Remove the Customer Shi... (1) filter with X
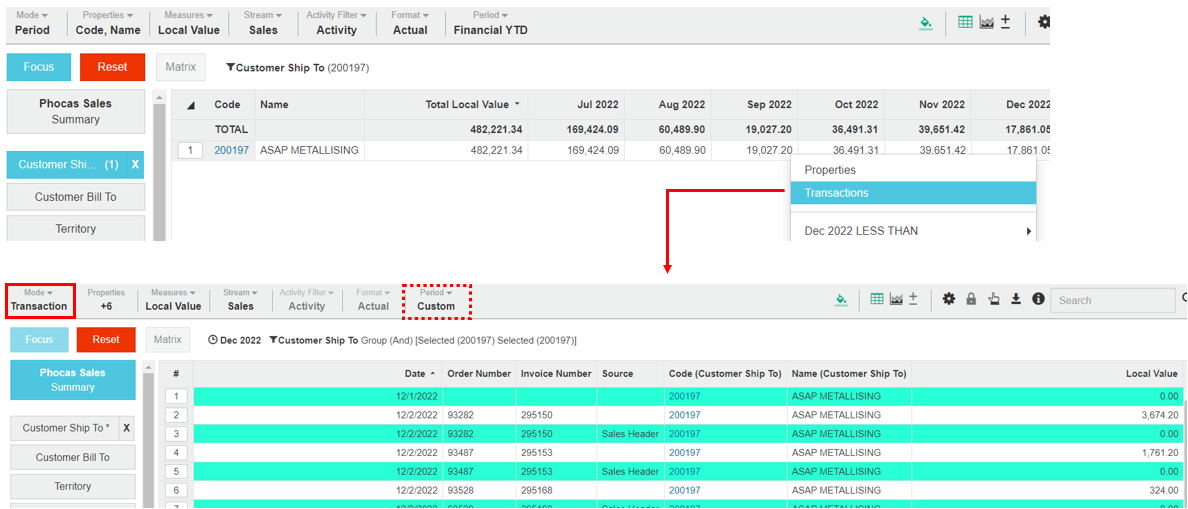The height and width of the screenshot is (509, 1188). [x=135, y=165]
